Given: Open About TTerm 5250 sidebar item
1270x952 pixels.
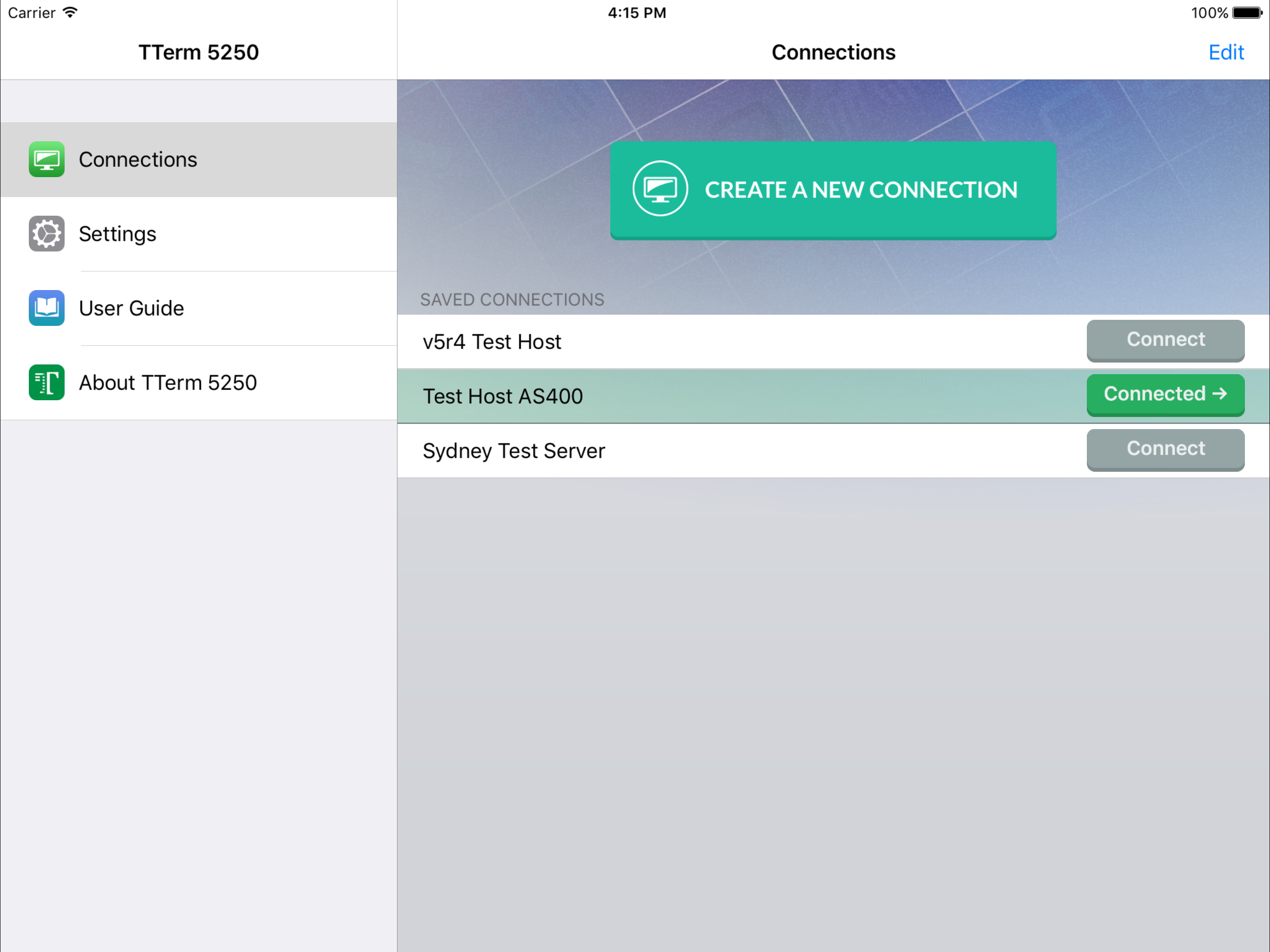Looking at the screenshot, I should [x=198, y=383].
